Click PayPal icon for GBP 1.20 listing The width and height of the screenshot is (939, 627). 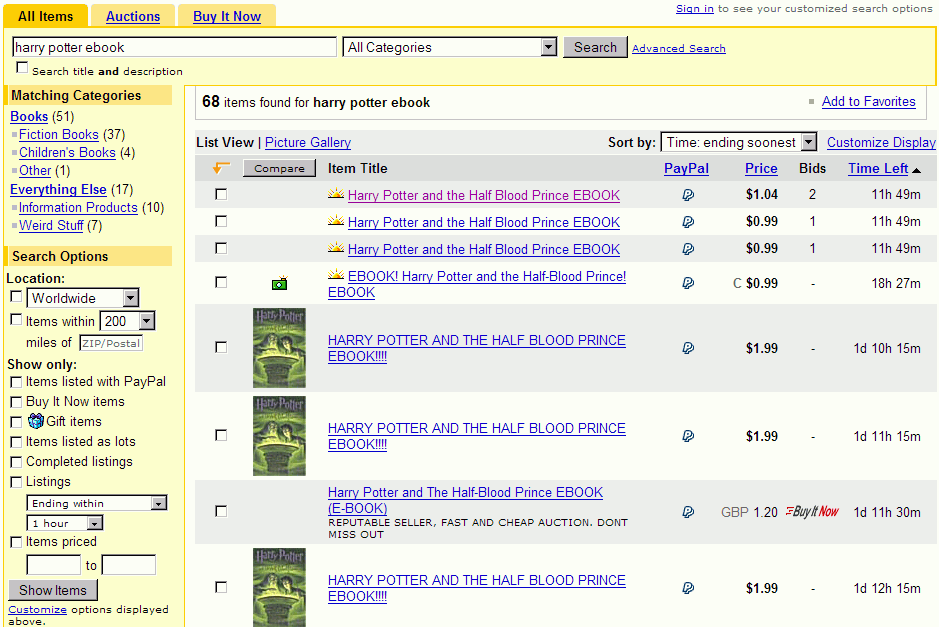point(688,512)
